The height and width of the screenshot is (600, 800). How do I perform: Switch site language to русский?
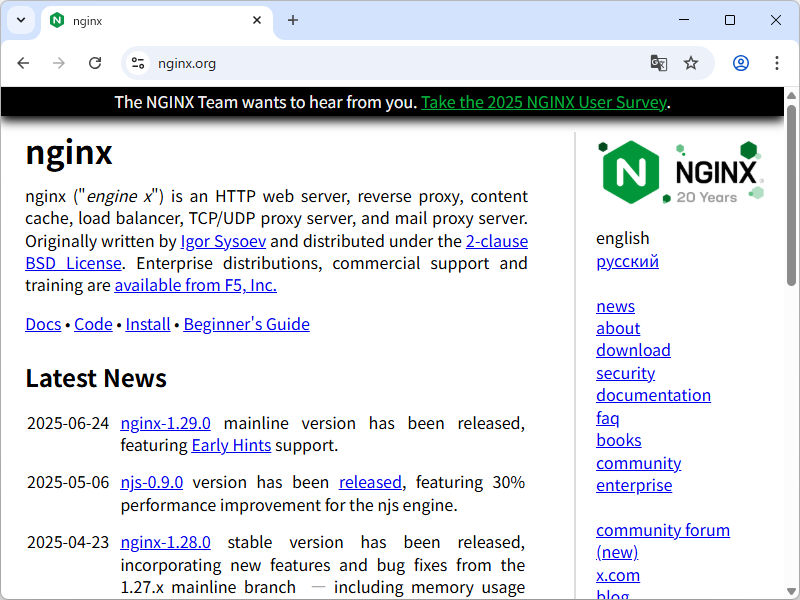[627, 261]
